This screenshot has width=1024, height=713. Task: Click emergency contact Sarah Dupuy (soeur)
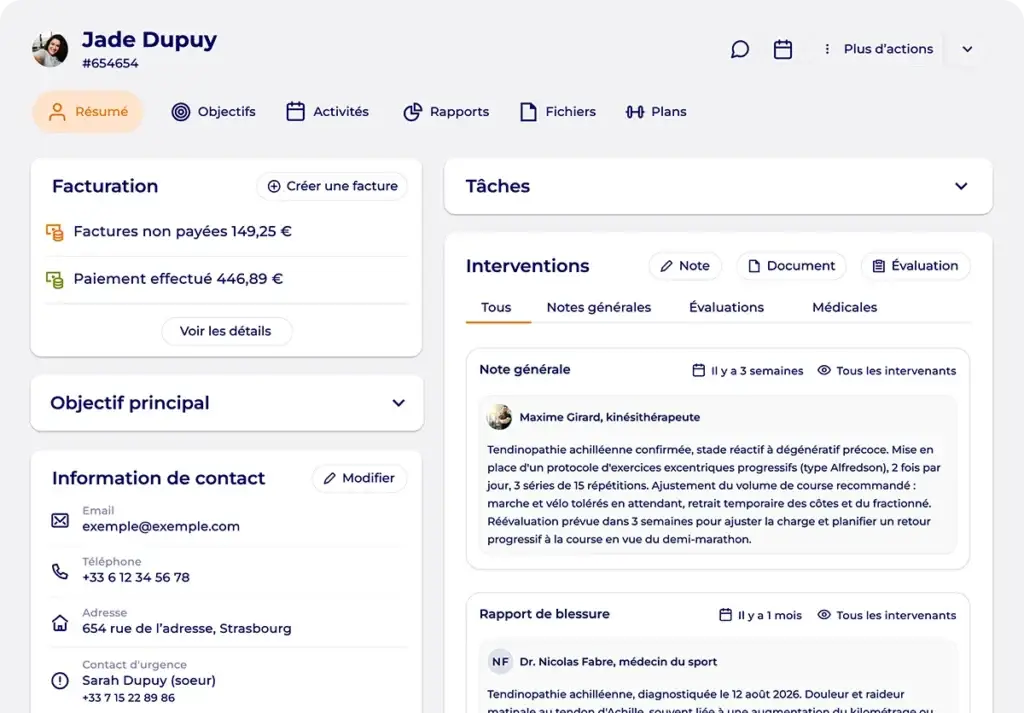(x=149, y=680)
